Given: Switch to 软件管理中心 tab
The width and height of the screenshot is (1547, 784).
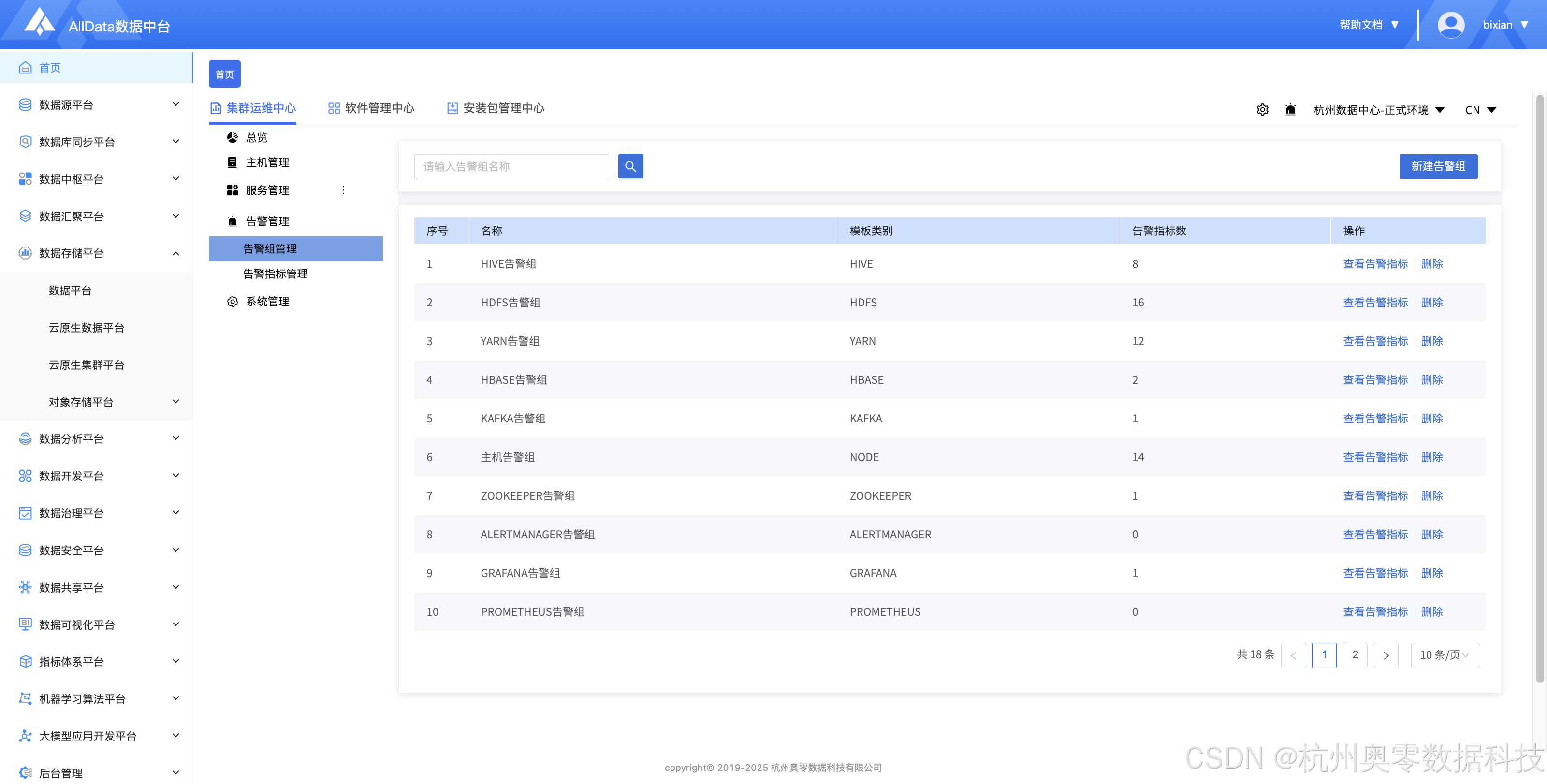Looking at the screenshot, I should click(x=371, y=108).
